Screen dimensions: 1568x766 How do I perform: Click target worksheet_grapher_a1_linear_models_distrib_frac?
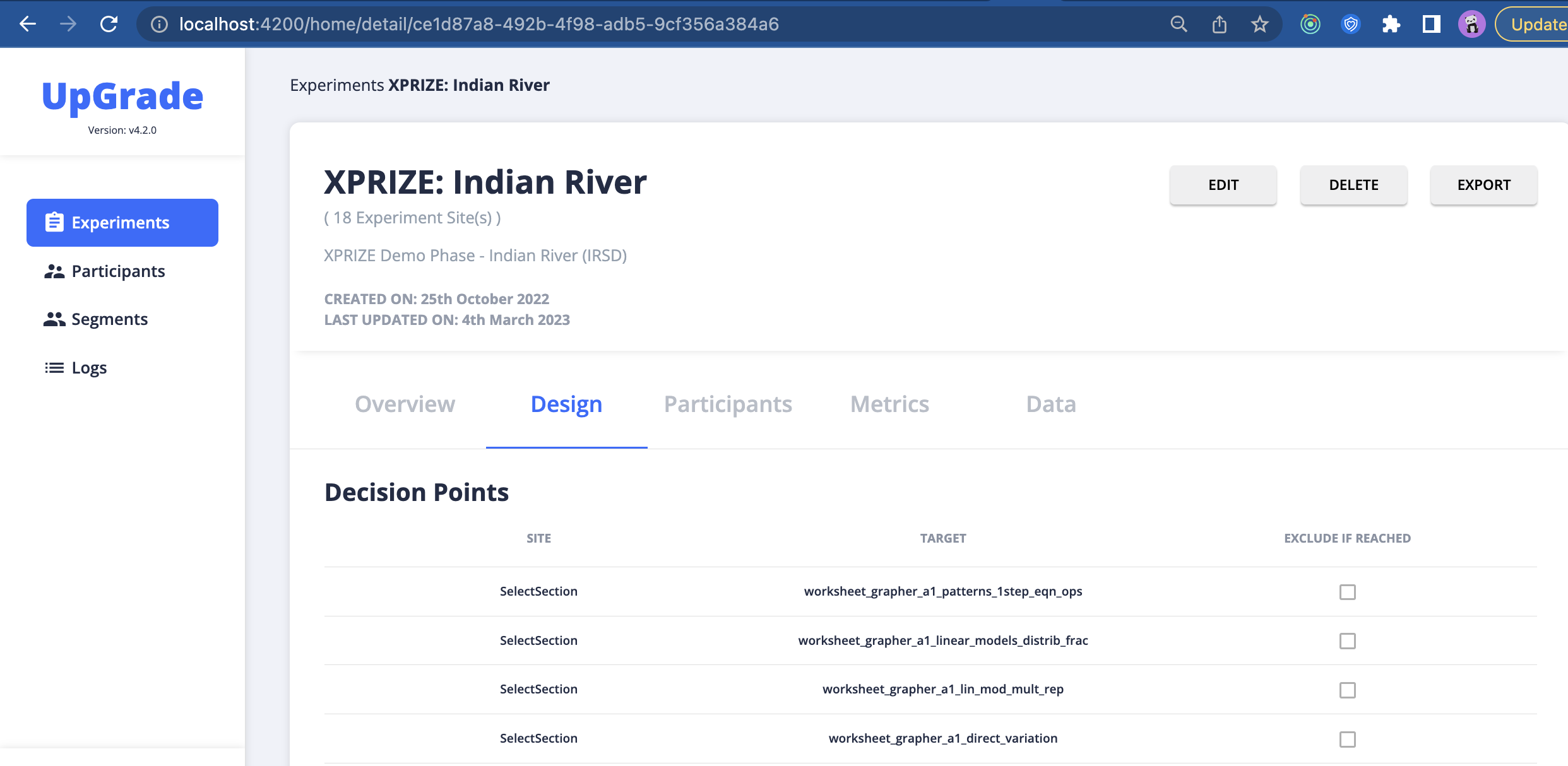tap(943, 640)
